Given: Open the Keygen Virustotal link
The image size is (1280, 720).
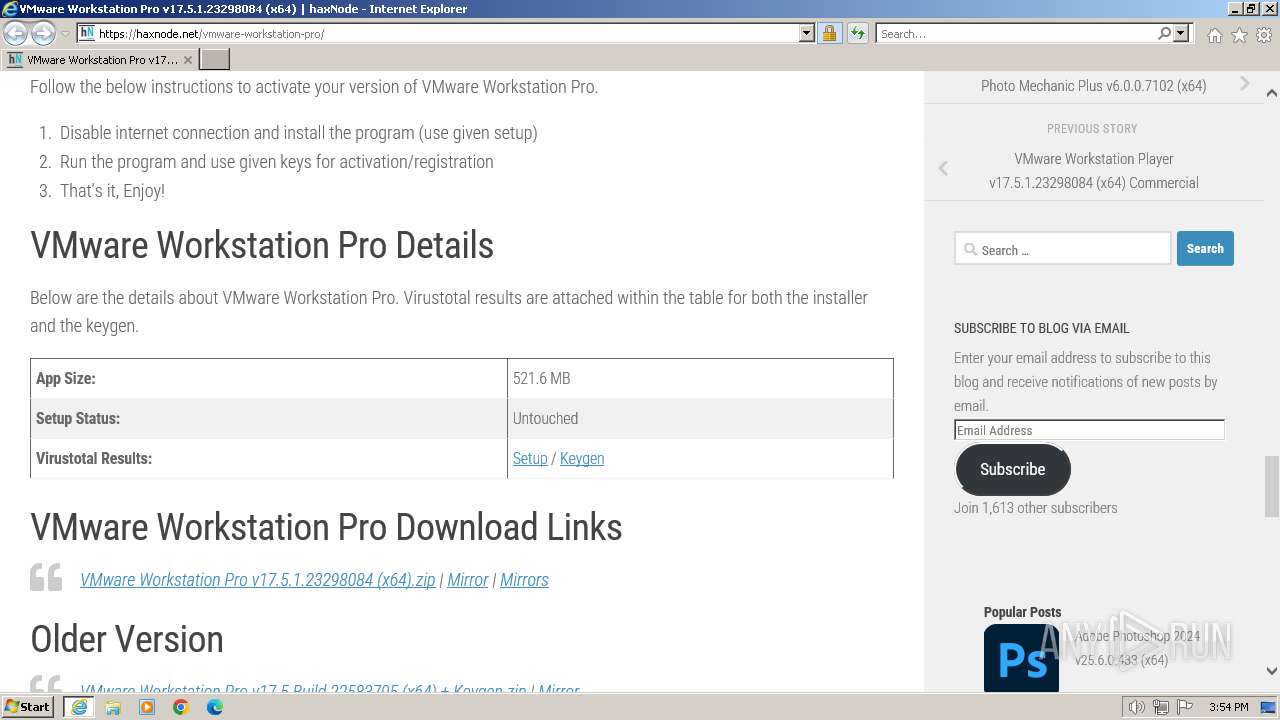Looking at the screenshot, I should click(582, 458).
